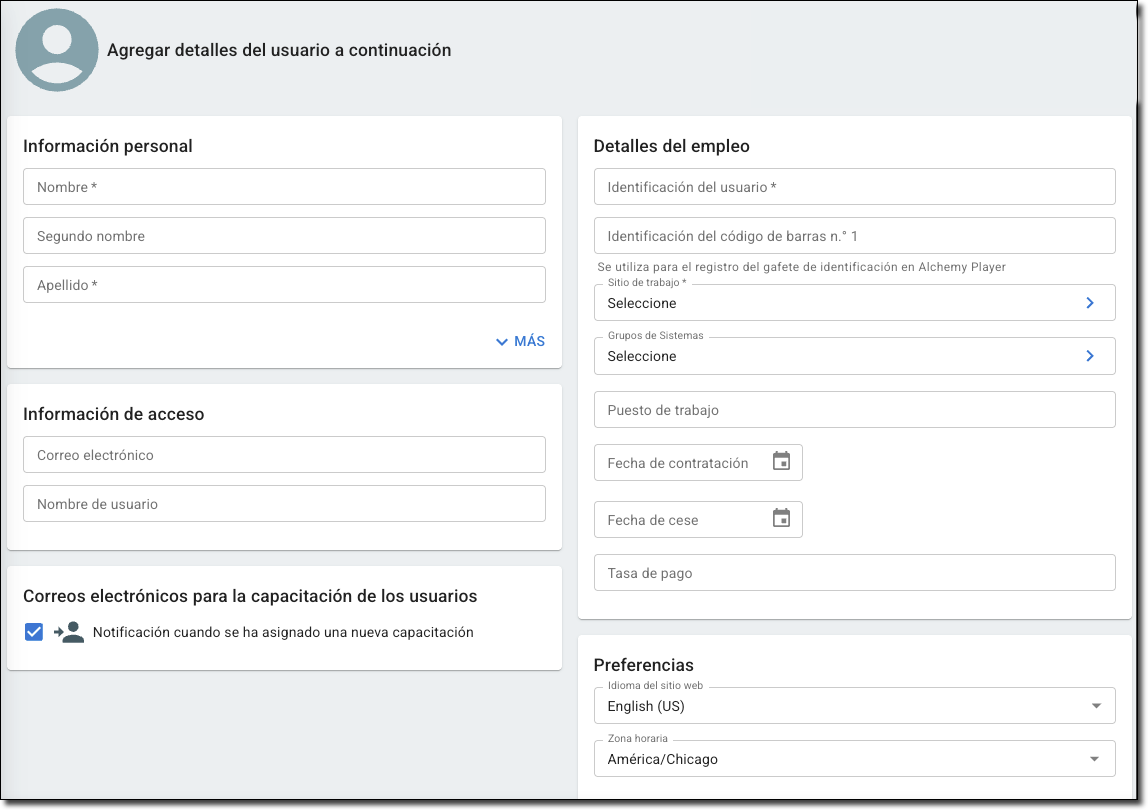This screenshot has height=810, width=1148.
Task: Open the Fecha de cese calendar icon
Action: click(x=781, y=519)
